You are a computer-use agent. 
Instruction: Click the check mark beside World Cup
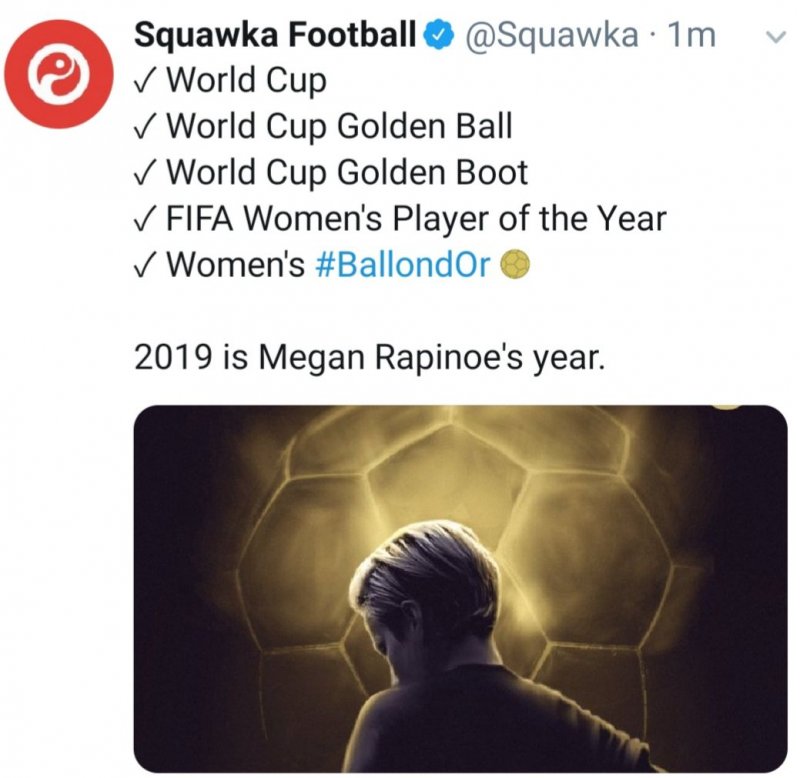click(145, 81)
